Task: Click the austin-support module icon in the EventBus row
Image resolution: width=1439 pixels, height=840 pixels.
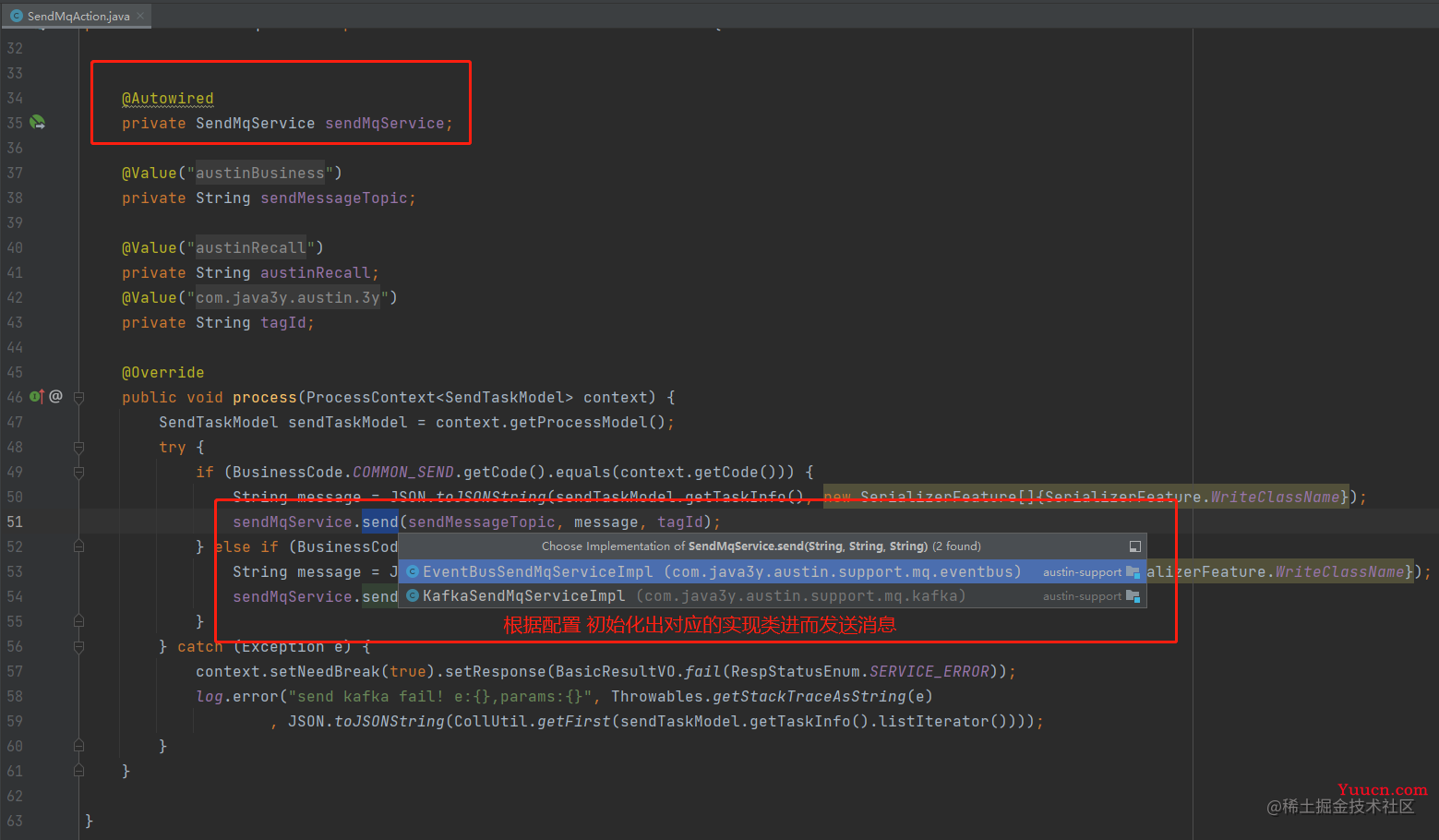Action: (x=1133, y=572)
